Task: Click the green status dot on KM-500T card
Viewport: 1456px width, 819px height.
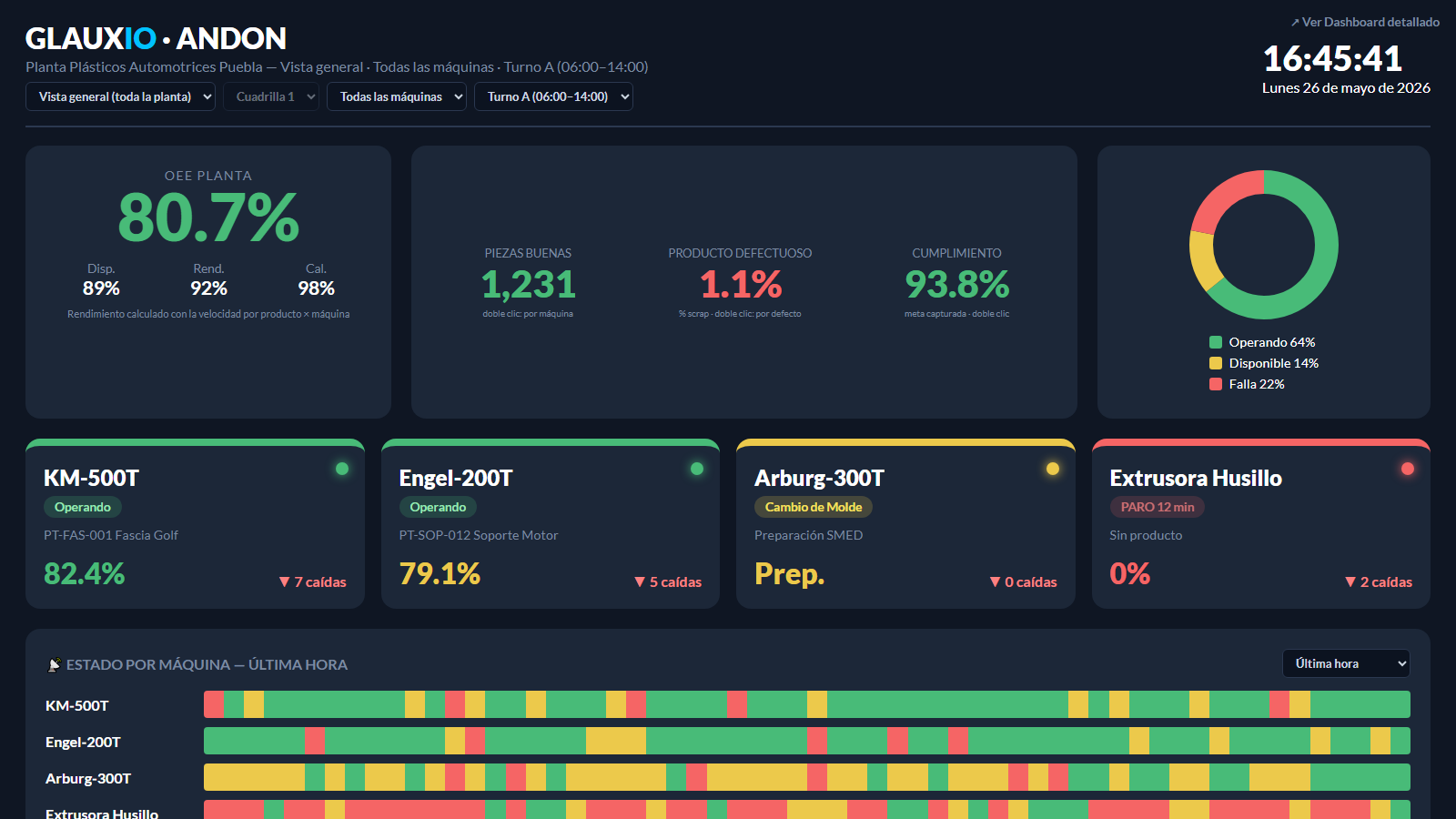Action: coord(342,469)
